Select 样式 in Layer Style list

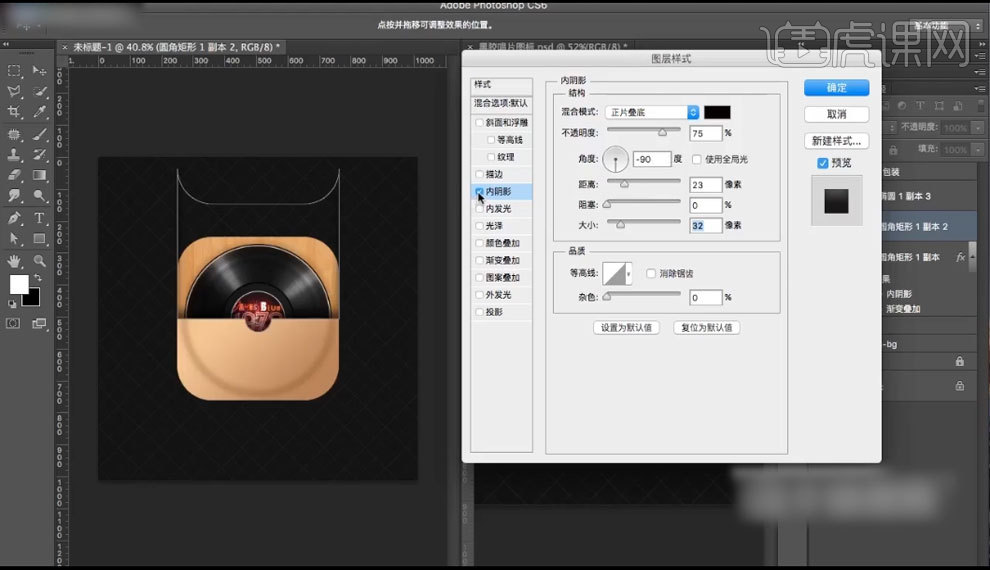(x=501, y=85)
